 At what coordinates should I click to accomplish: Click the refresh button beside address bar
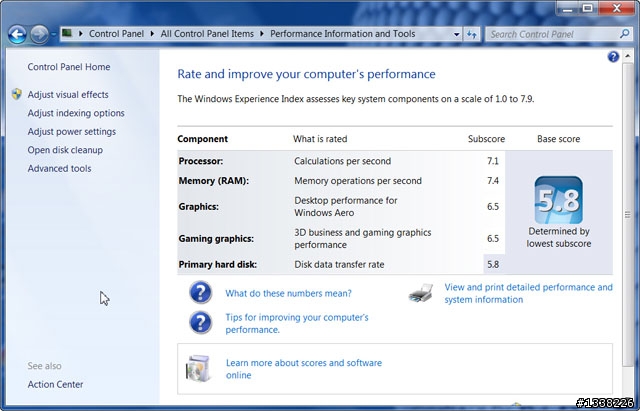click(472, 34)
